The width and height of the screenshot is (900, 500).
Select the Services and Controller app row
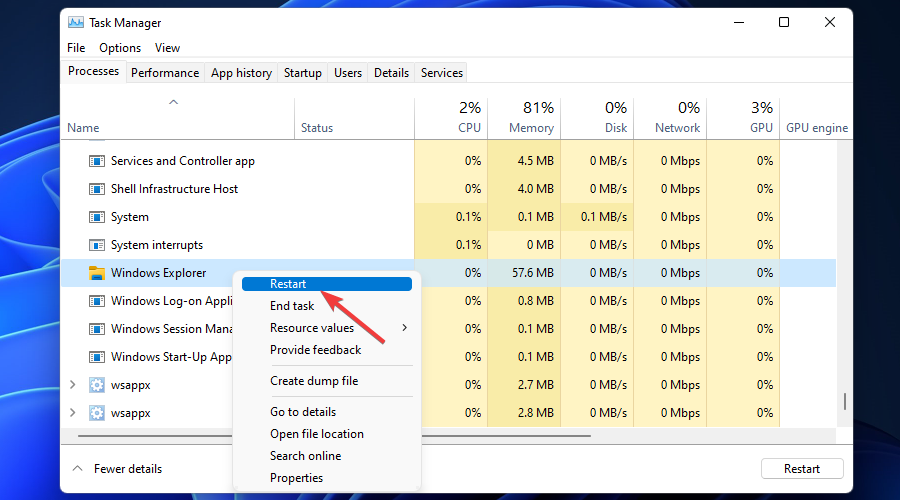pyautogui.click(x=448, y=161)
